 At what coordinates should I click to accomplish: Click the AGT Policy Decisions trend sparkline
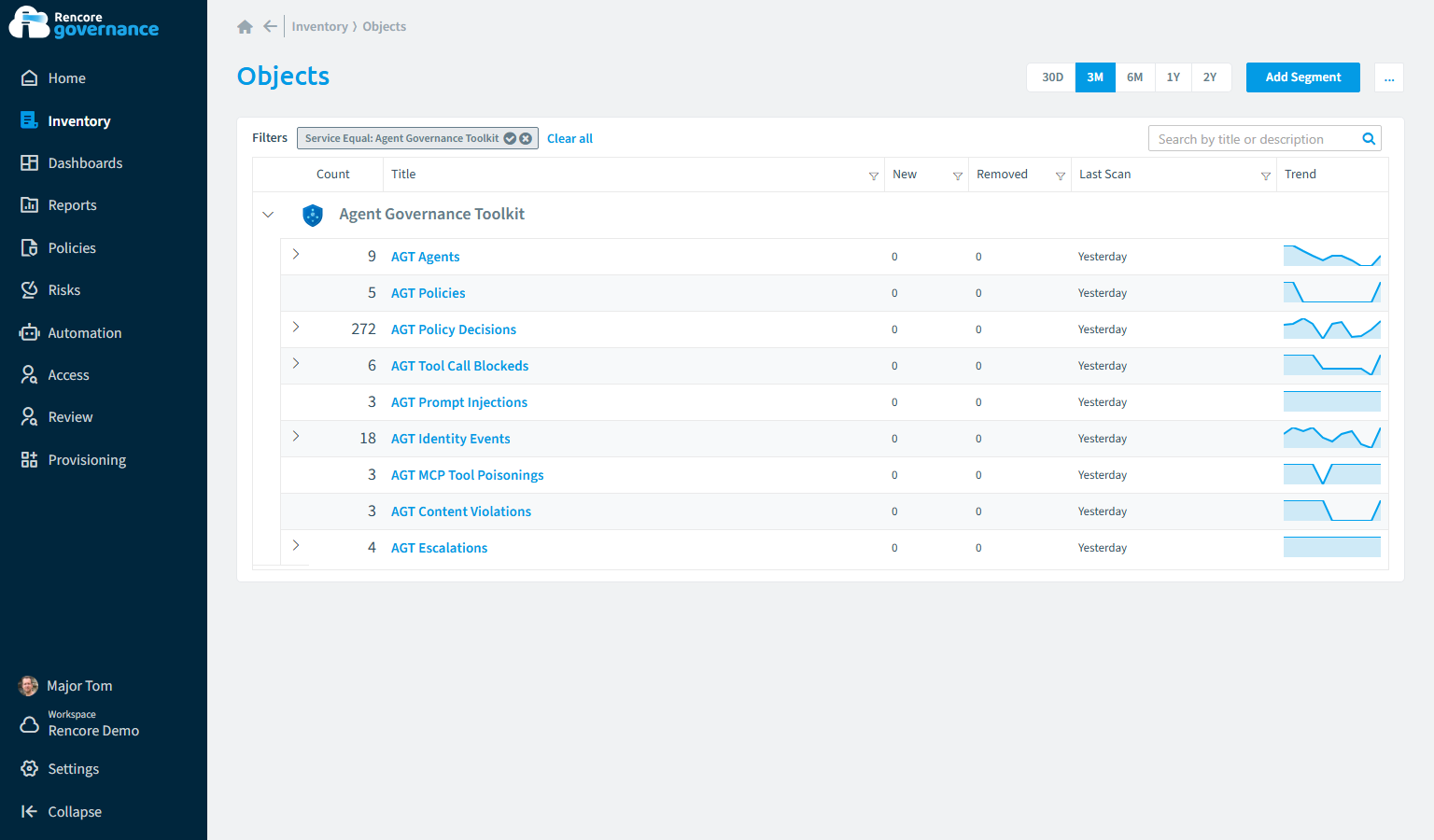(1332, 329)
